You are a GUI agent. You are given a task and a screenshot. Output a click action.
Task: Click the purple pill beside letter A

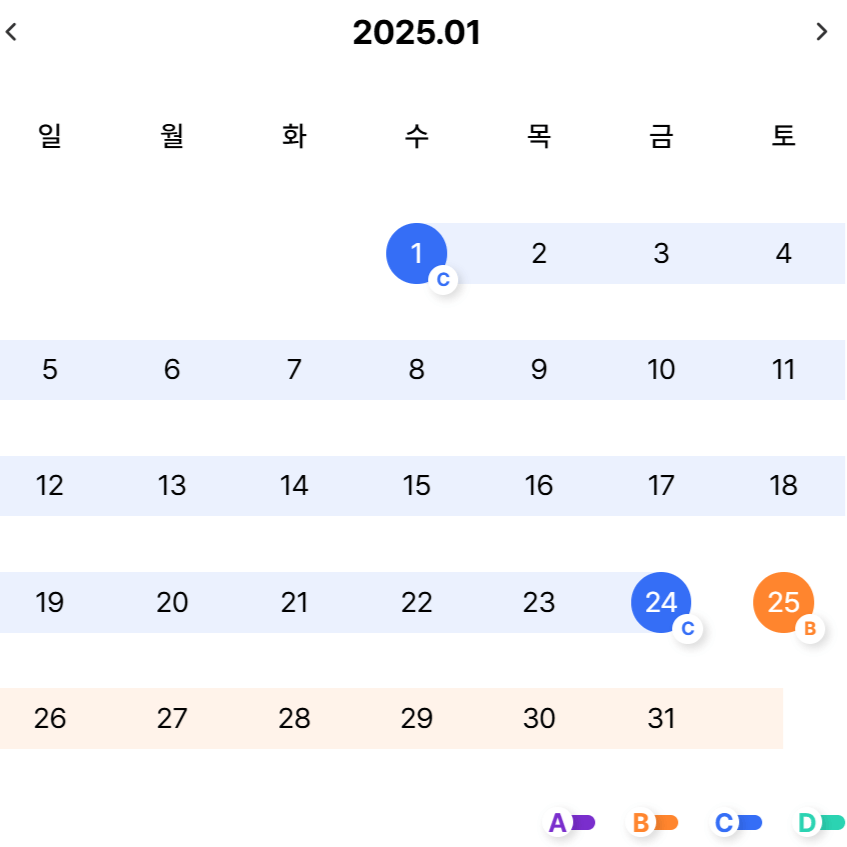tap(581, 822)
